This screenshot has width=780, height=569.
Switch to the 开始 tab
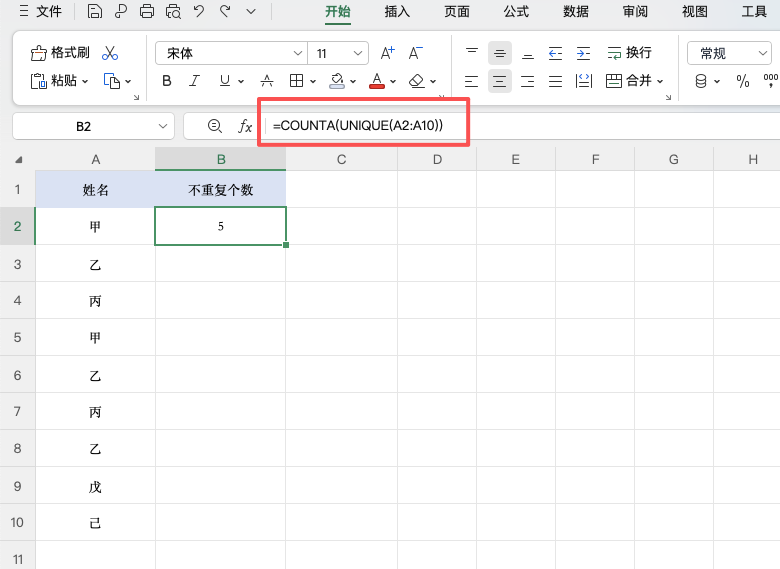[338, 11]
